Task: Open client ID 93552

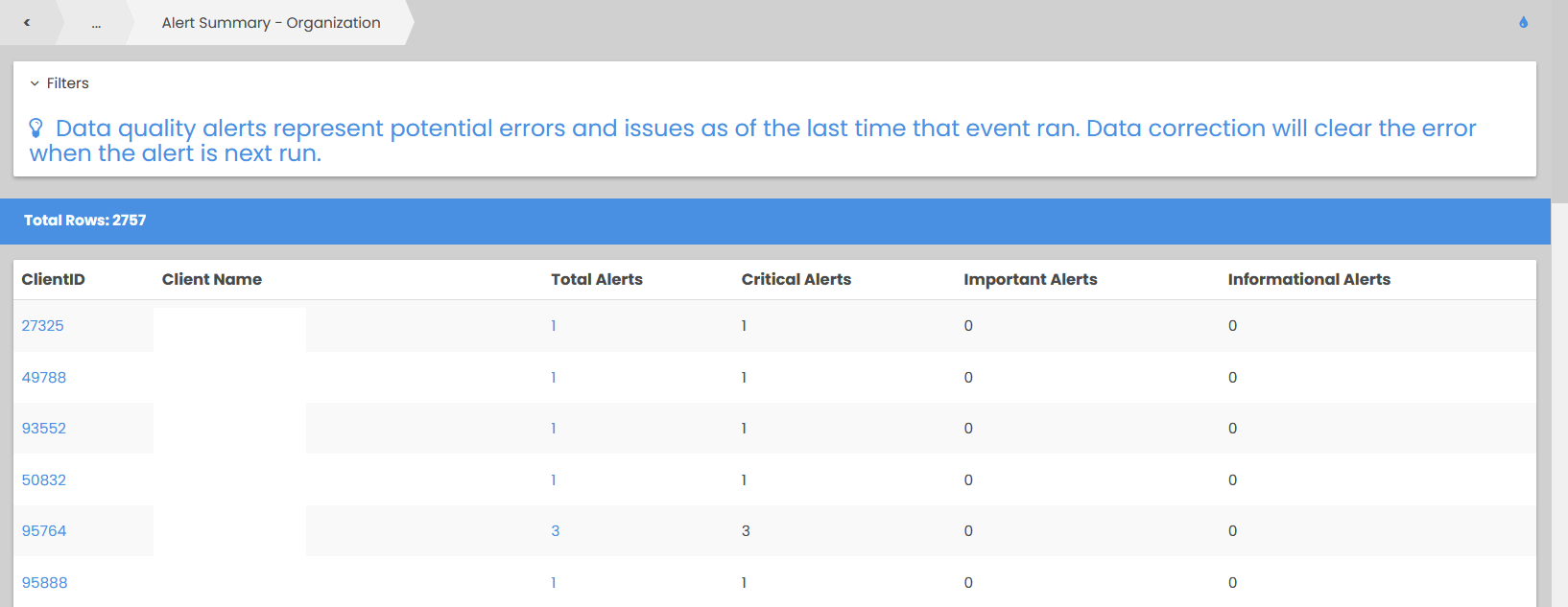Action: pyautogui.click(x=44, y=429)
